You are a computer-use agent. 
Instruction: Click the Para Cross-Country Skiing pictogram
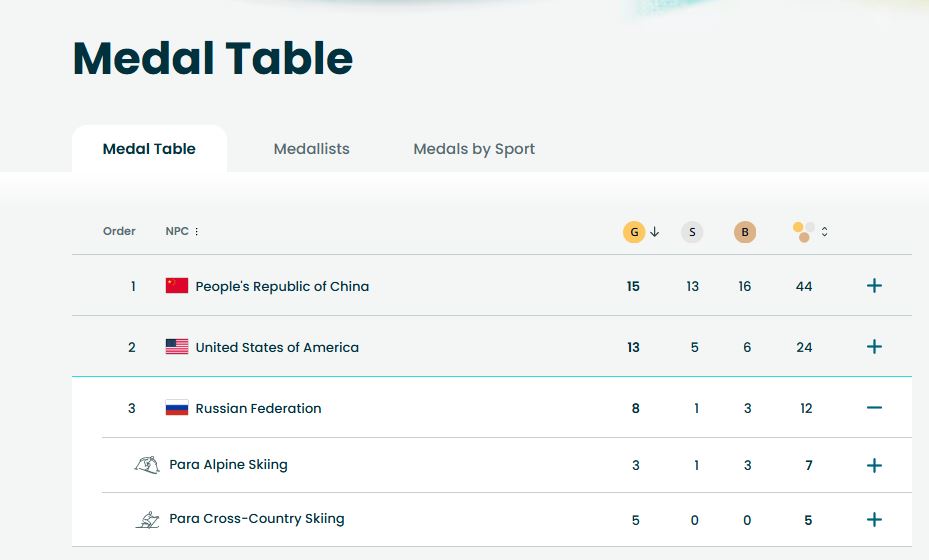click(x=147, y=519)
